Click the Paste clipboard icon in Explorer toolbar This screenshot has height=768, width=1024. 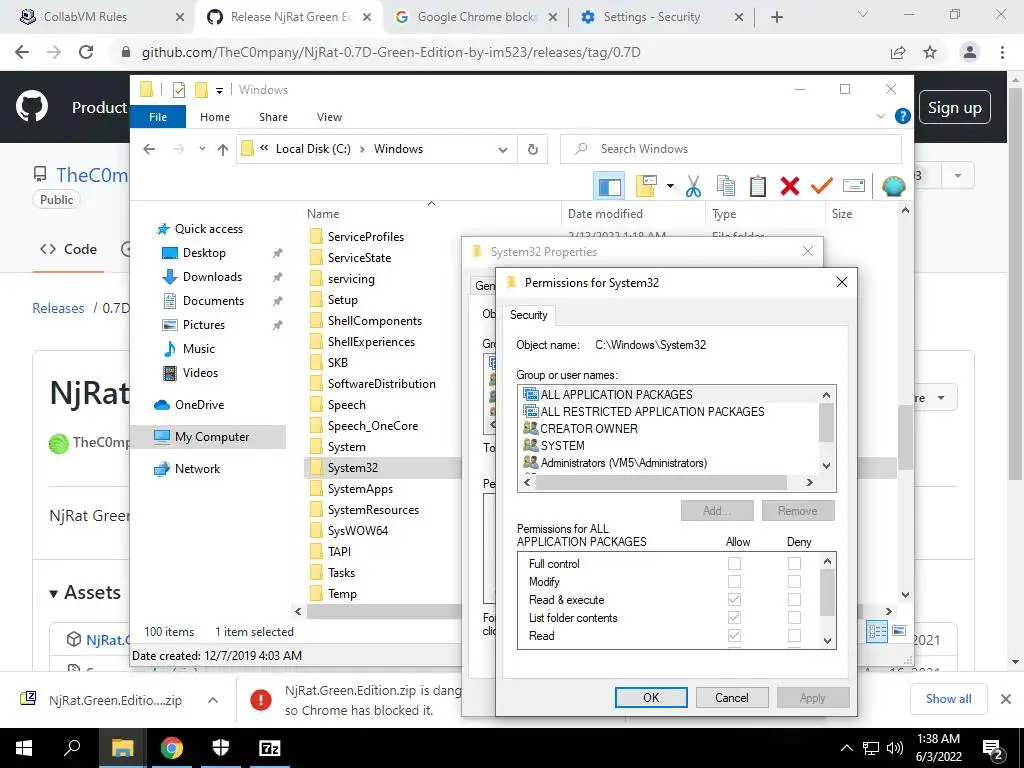click(758, 187)
